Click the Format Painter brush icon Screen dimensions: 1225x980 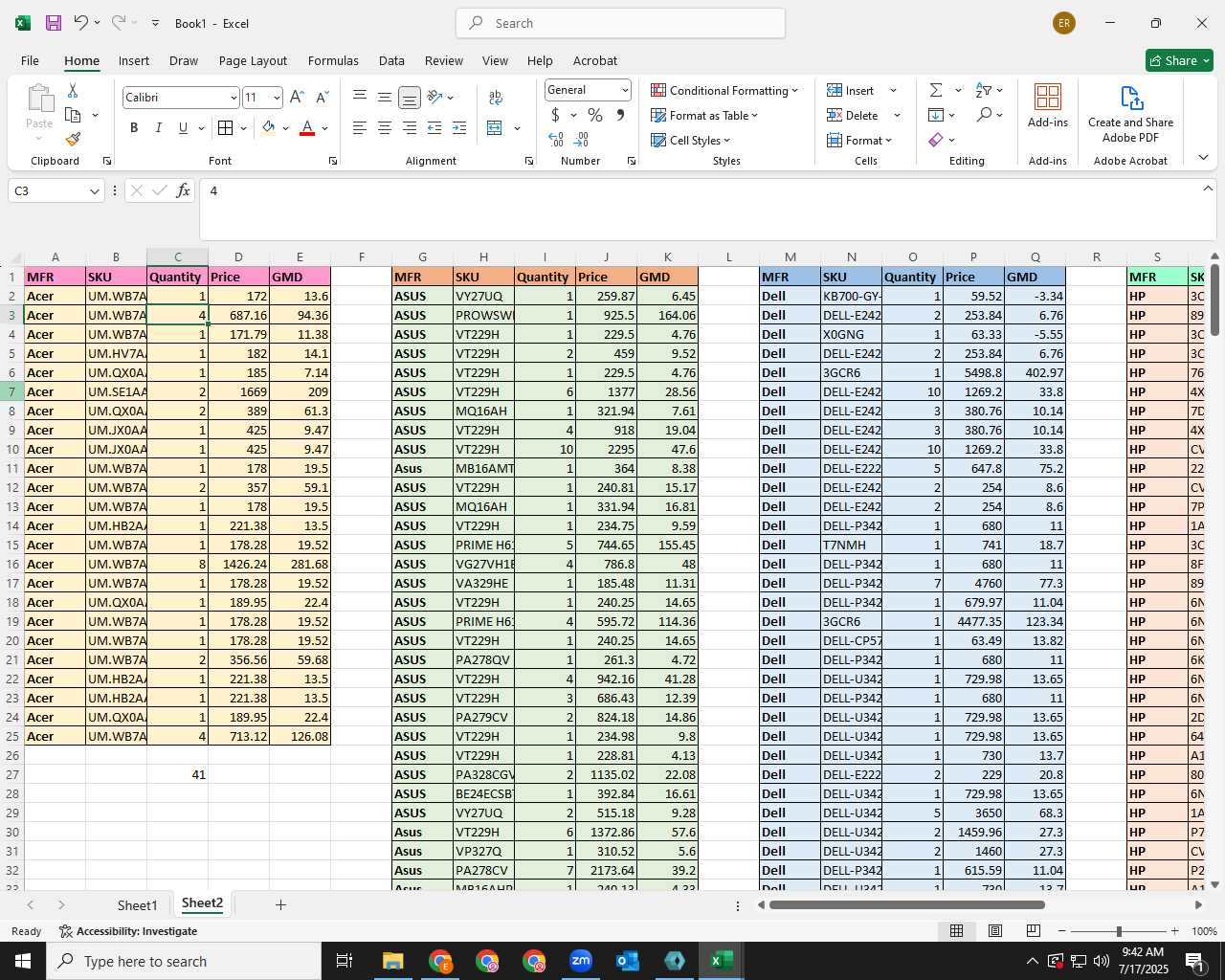point(73,139)
